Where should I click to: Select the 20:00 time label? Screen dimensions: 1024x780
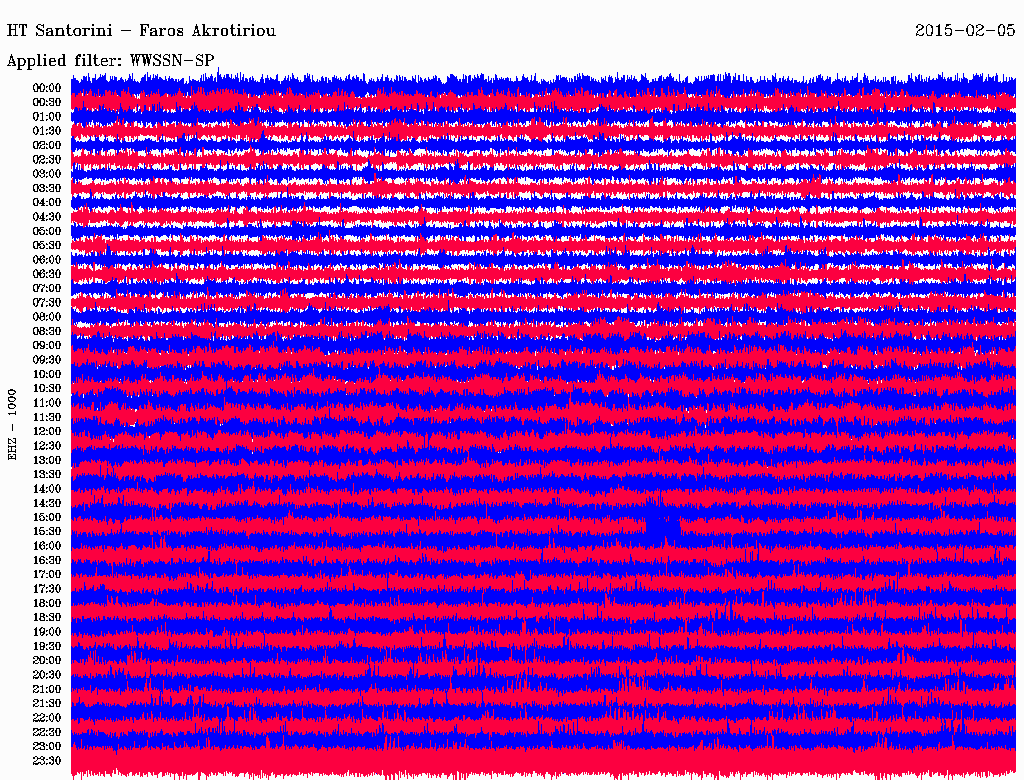point(46,660)
